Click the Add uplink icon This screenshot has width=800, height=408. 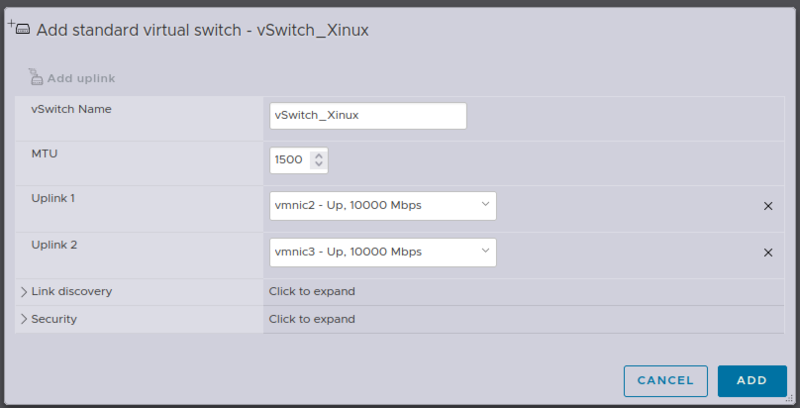tap(36, 77)
